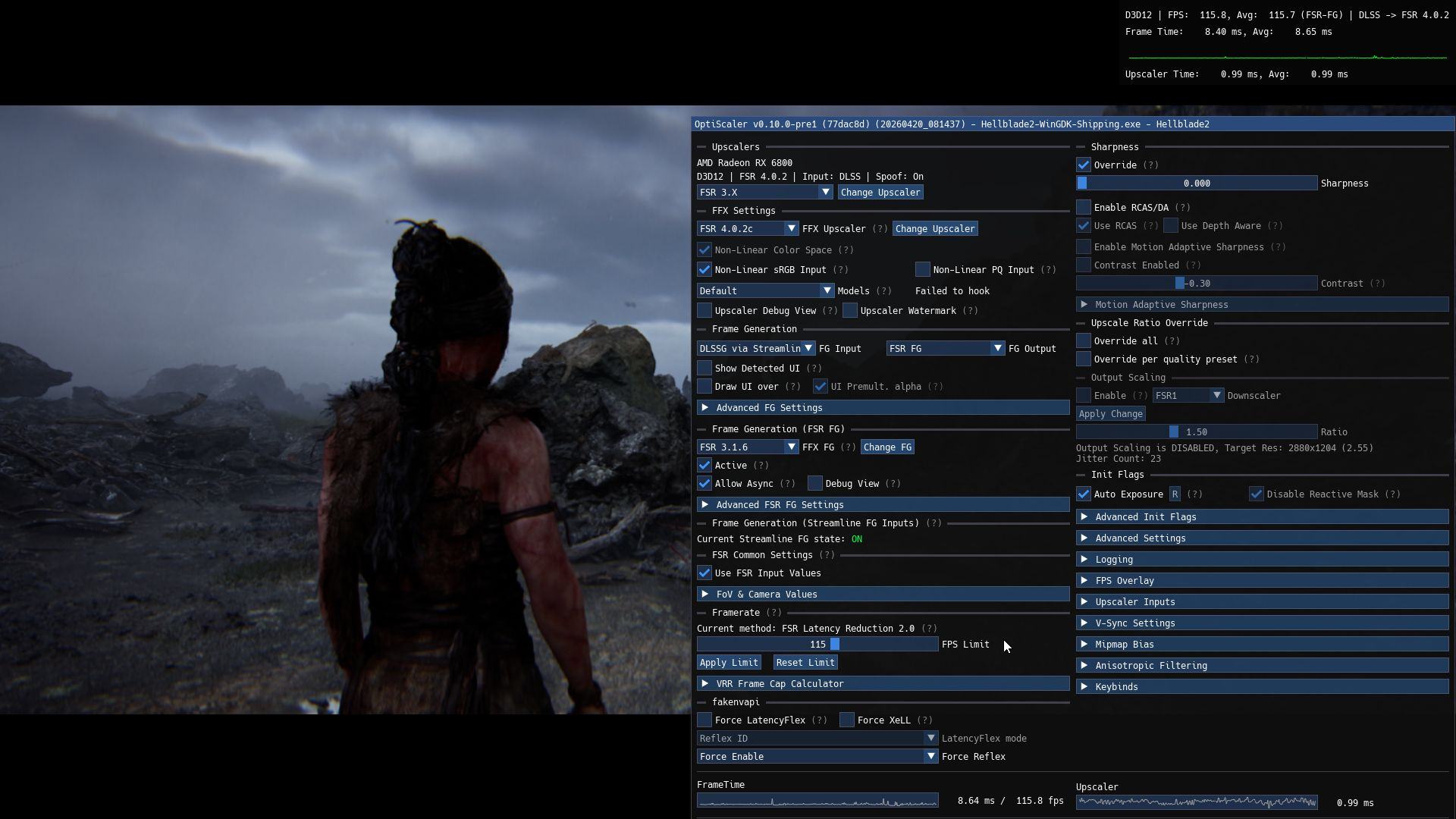Enable the Enable RCAS/DA checkbox
This screenshot has width=1456, height=819.
[x=1084, y=208]
